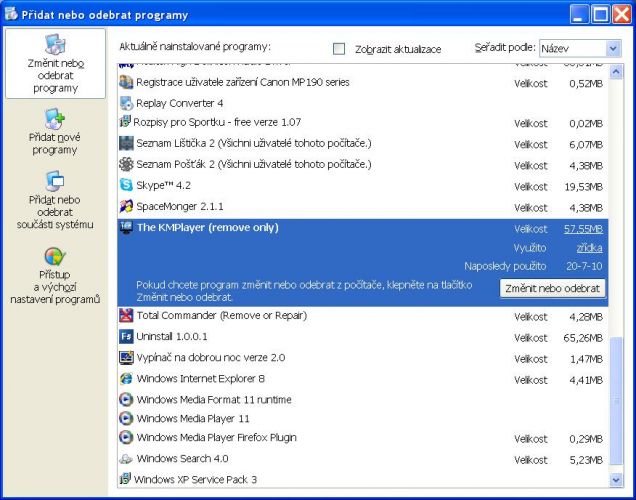Click the 65,26MB size of Uninstall

coord(583,338)
